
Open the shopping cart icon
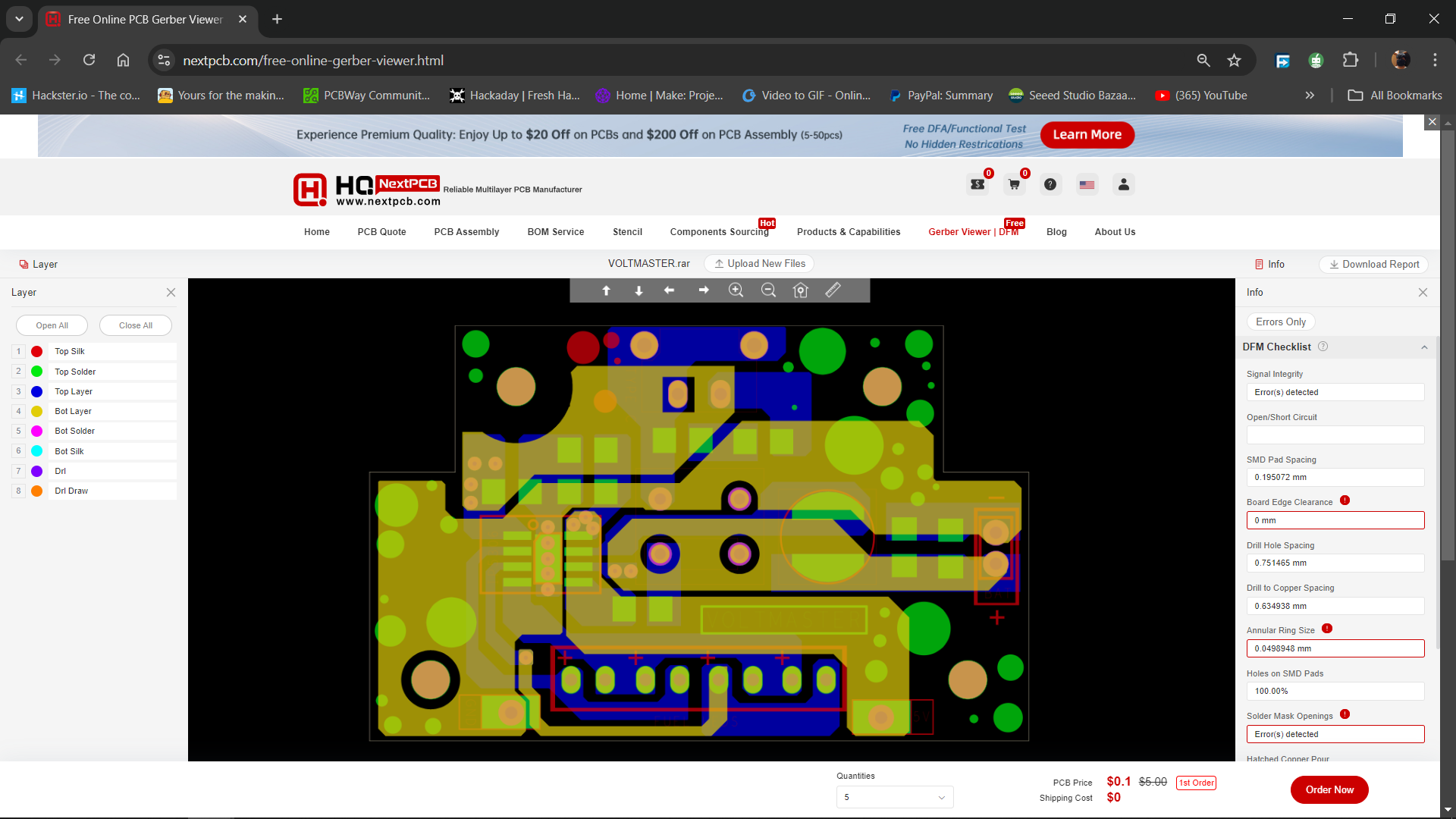(x=1014, y=184)
